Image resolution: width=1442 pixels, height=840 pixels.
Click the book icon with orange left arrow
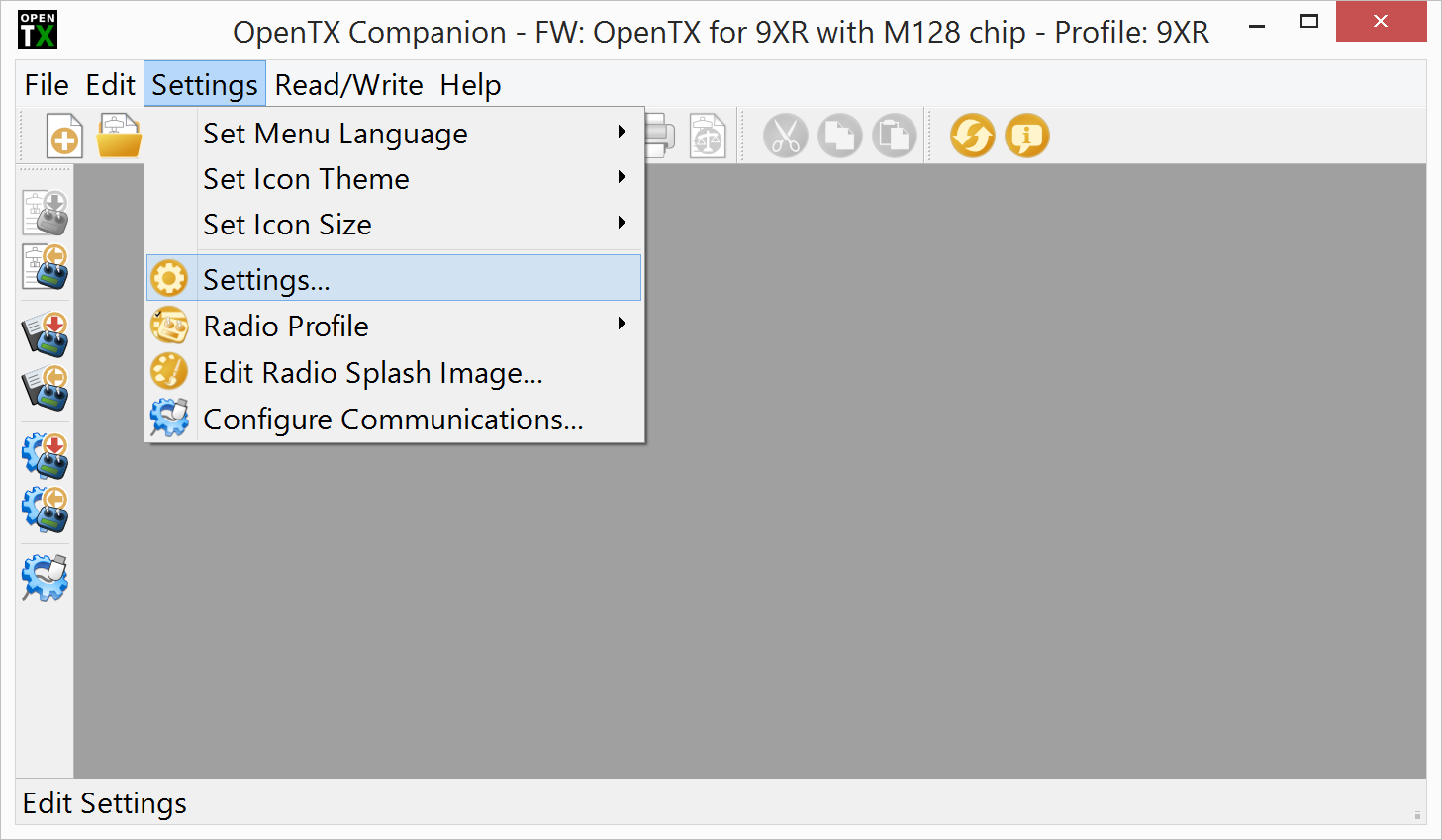(46, 388)
